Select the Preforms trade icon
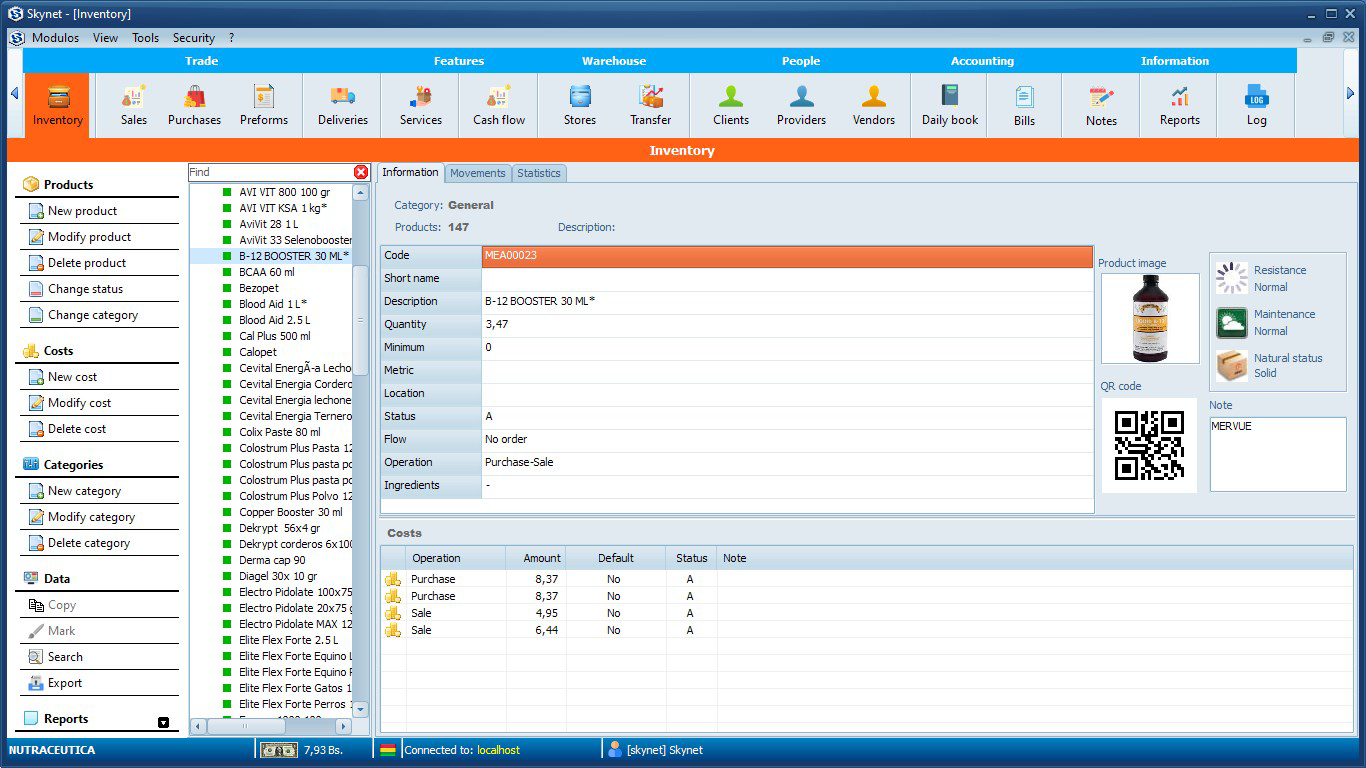Screen dimensions: 1366x768 tap(264, 104)
